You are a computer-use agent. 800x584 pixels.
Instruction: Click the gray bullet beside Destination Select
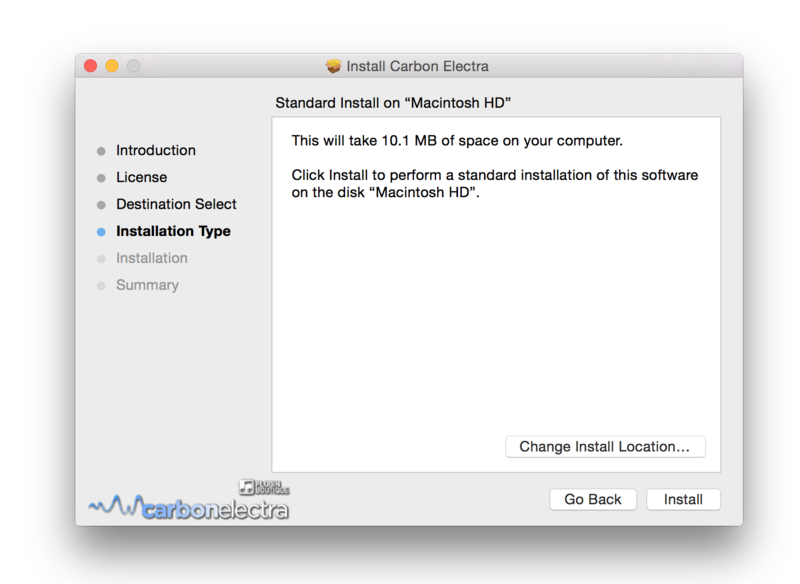(101, 205)
